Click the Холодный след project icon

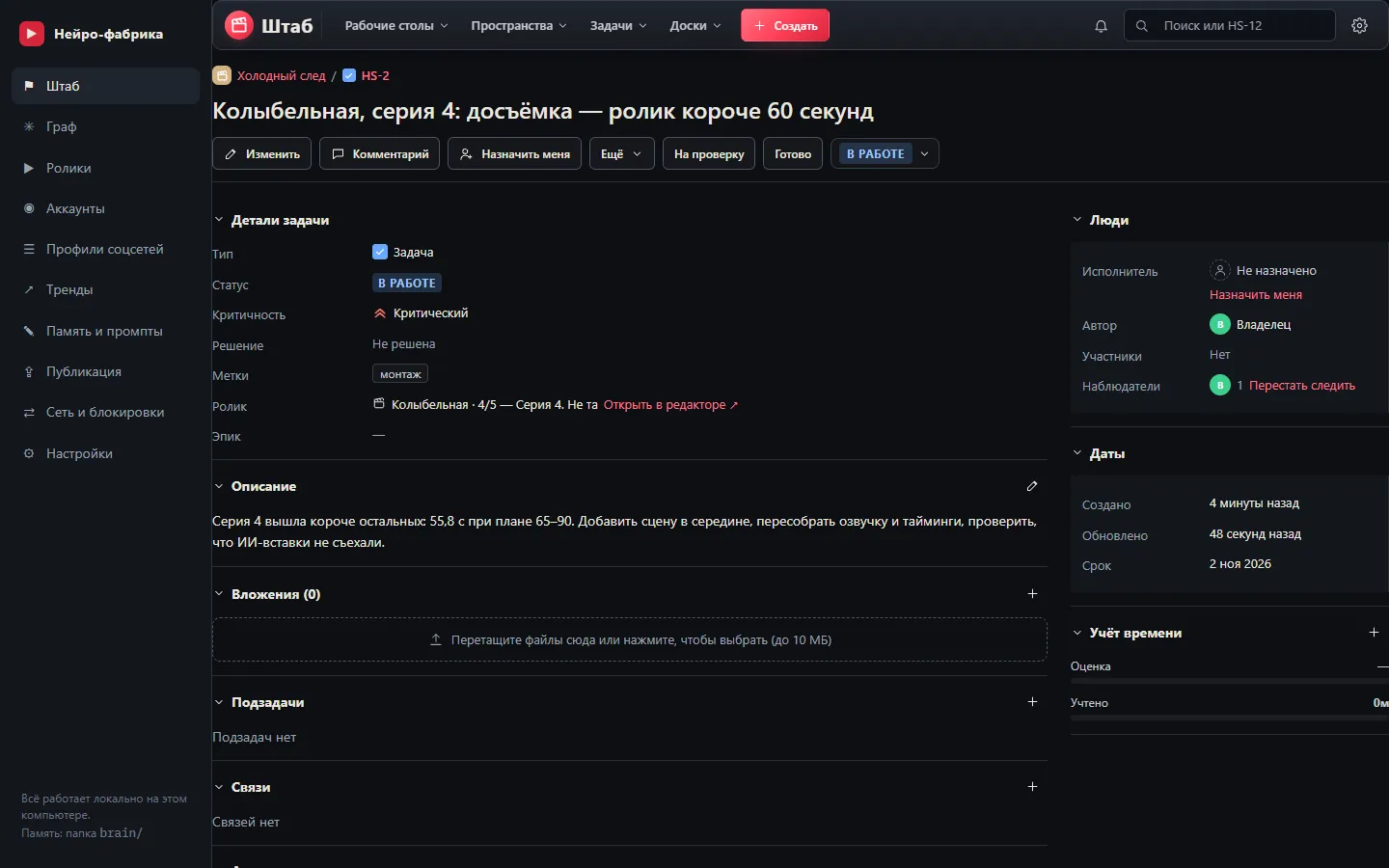point(222,75)
